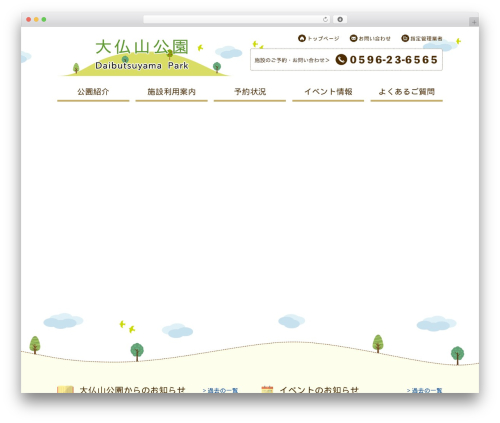Click the home icon beside トップページ
500x423 pixels.
coord(302,38)
